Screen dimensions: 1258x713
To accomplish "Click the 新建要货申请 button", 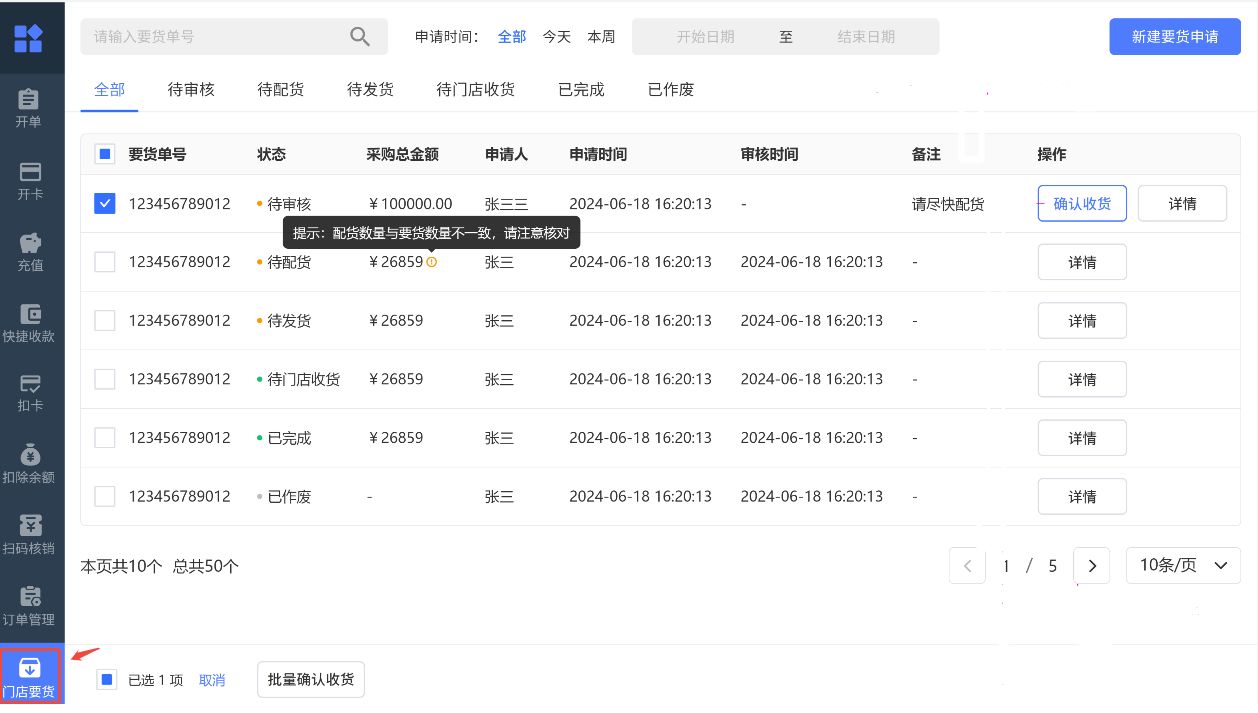I will tap(1175, 37).
